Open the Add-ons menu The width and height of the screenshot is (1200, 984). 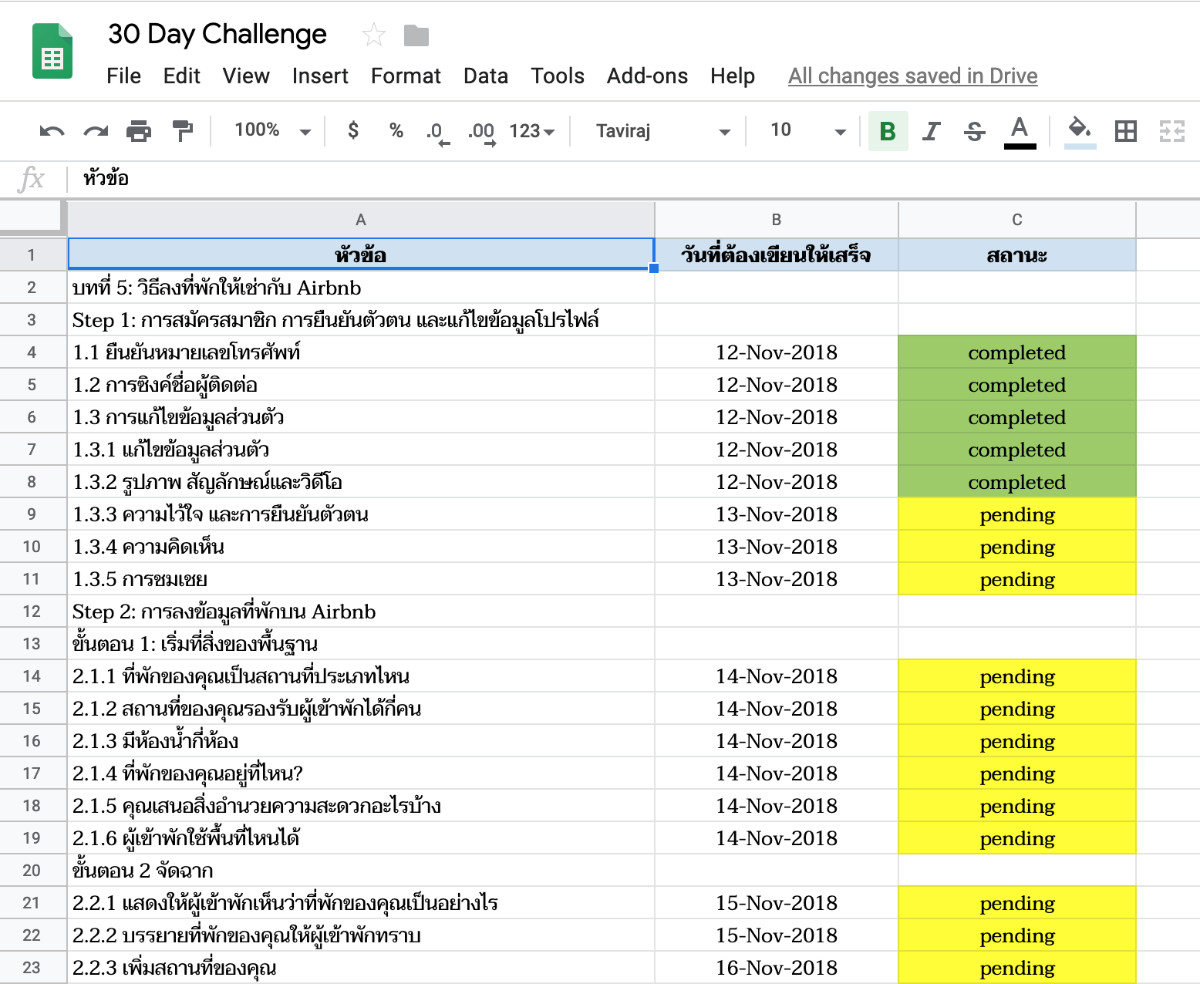[x=647, y=76]
